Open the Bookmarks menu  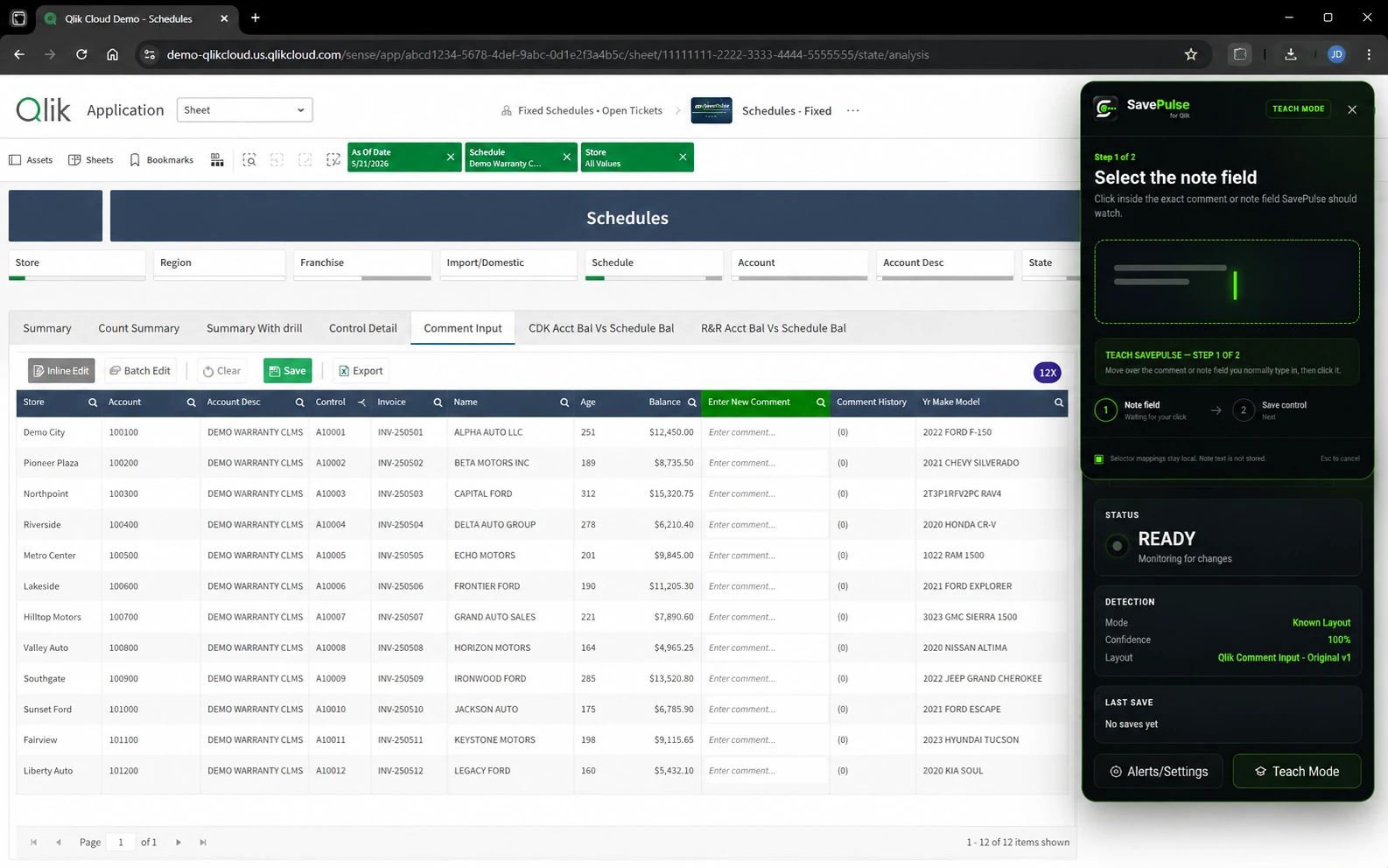(161, 160)
